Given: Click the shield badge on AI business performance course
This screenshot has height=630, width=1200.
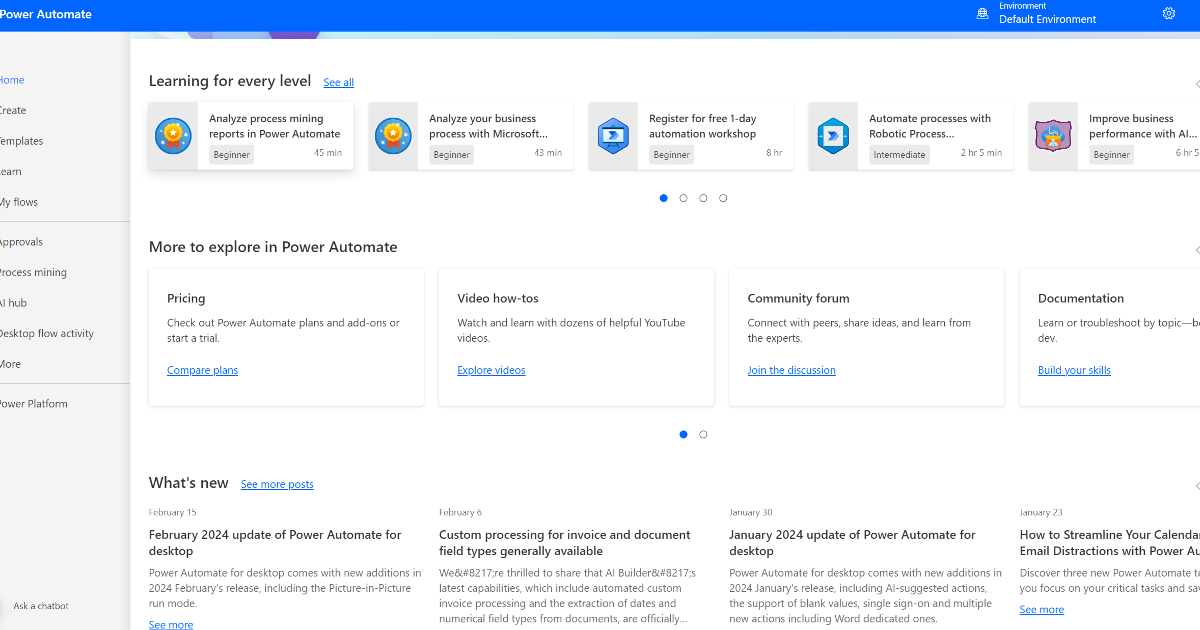Looking at the screenshot, I should click(x=1053, y=135).
